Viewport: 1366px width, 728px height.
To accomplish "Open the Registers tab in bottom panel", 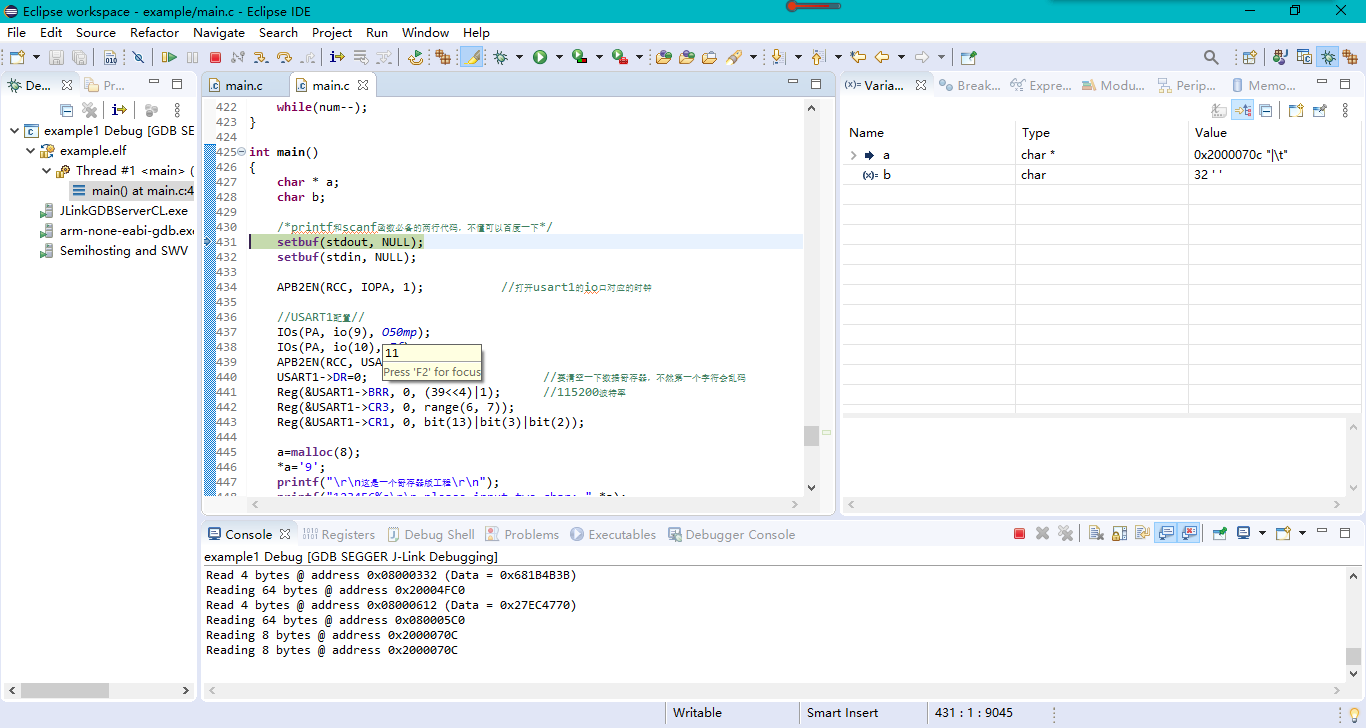I will click(339, 534).
